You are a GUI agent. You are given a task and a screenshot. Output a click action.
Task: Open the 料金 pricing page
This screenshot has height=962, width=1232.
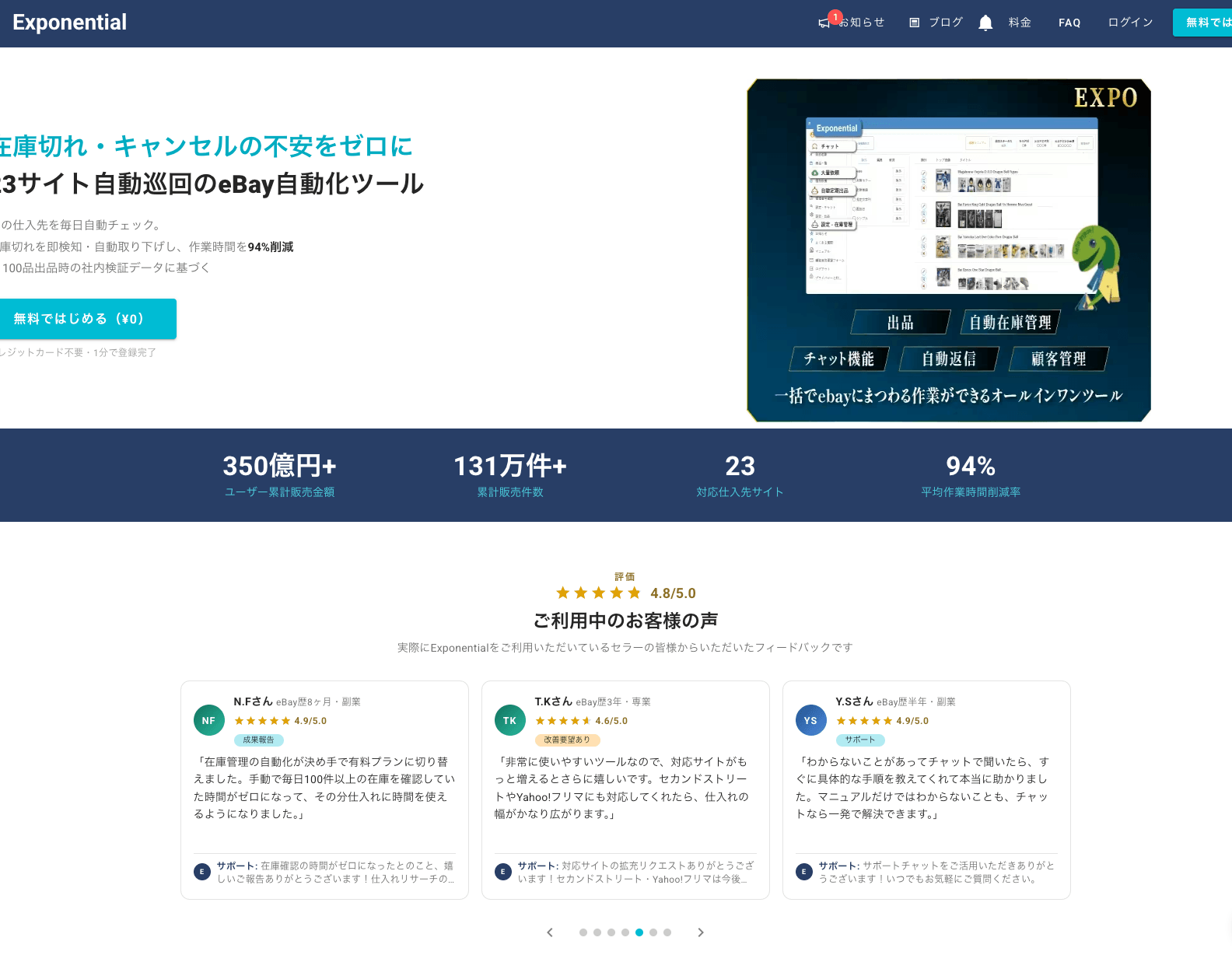click(1020, 23)
